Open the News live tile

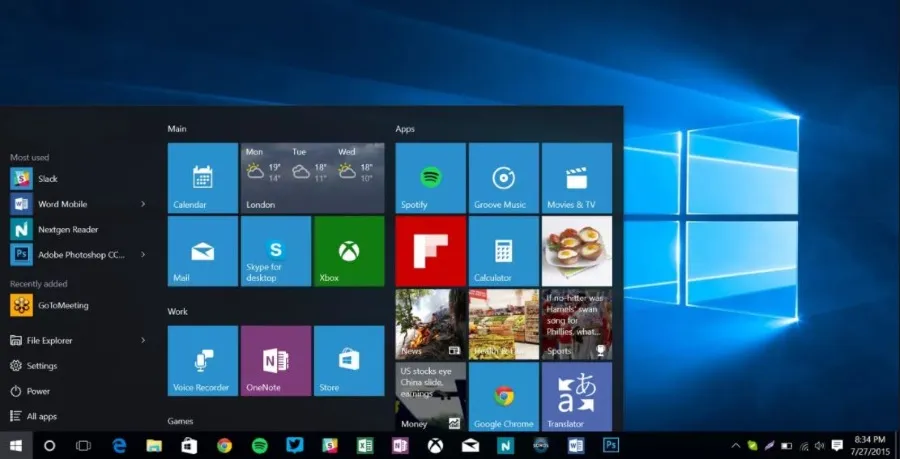pyautogui.click(x=430, y=324)
